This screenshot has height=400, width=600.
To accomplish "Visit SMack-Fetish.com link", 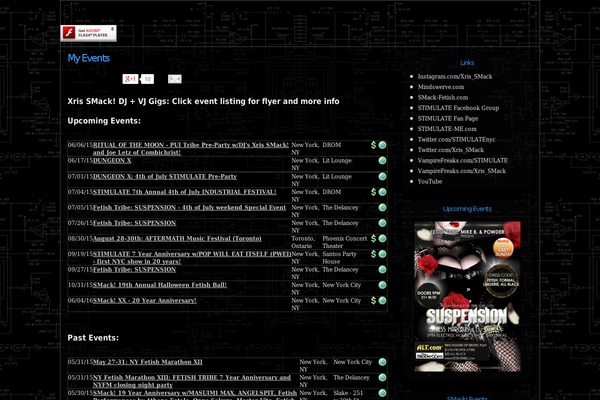I will [442, 98].
